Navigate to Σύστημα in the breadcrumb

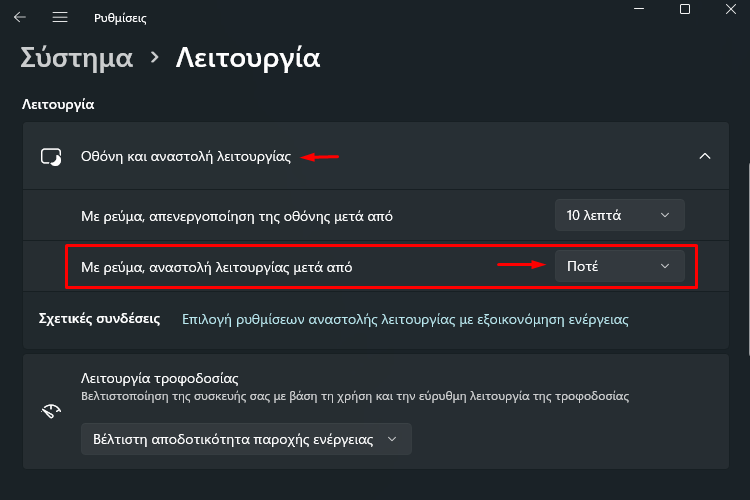pyautogui.click(x=77, y=58)
